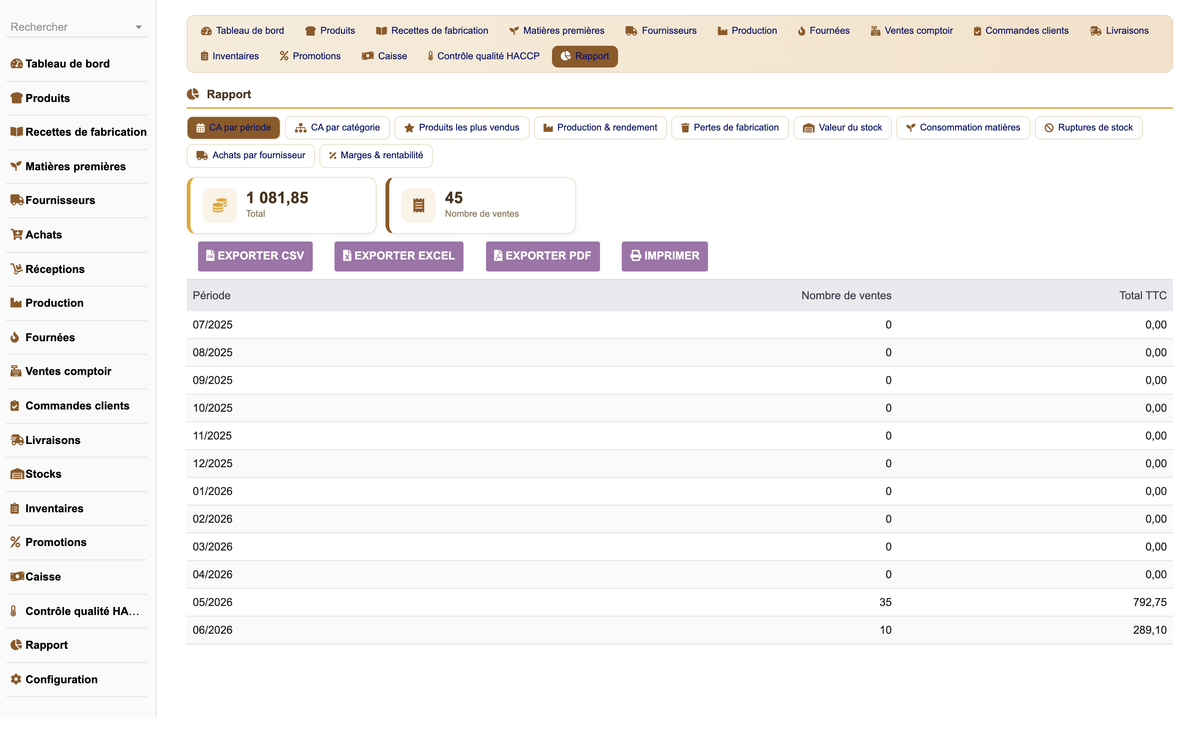Image resolution: width=1200 pixels, height=741 pixels.
Task: Click the EXPORTER PDF button
Action: coord(543,256)
